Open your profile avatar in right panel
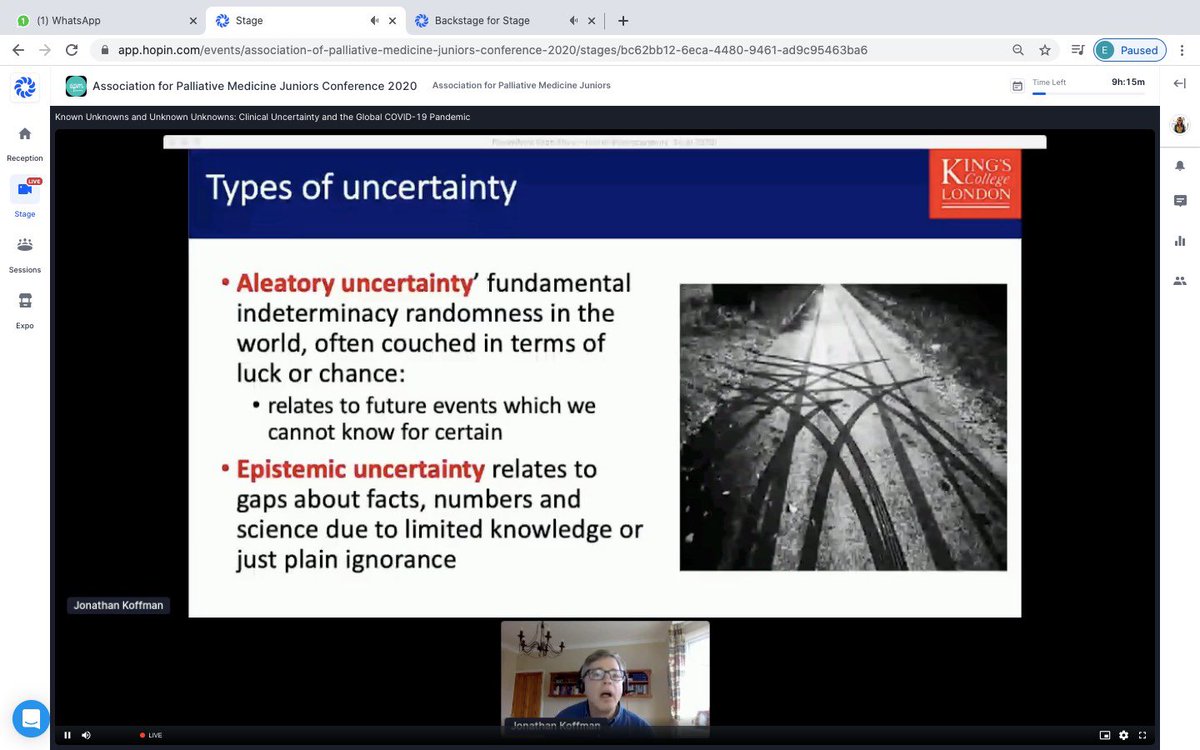Image resolution: width=1200 pixels, height=750 pixels. [1180, 125]
